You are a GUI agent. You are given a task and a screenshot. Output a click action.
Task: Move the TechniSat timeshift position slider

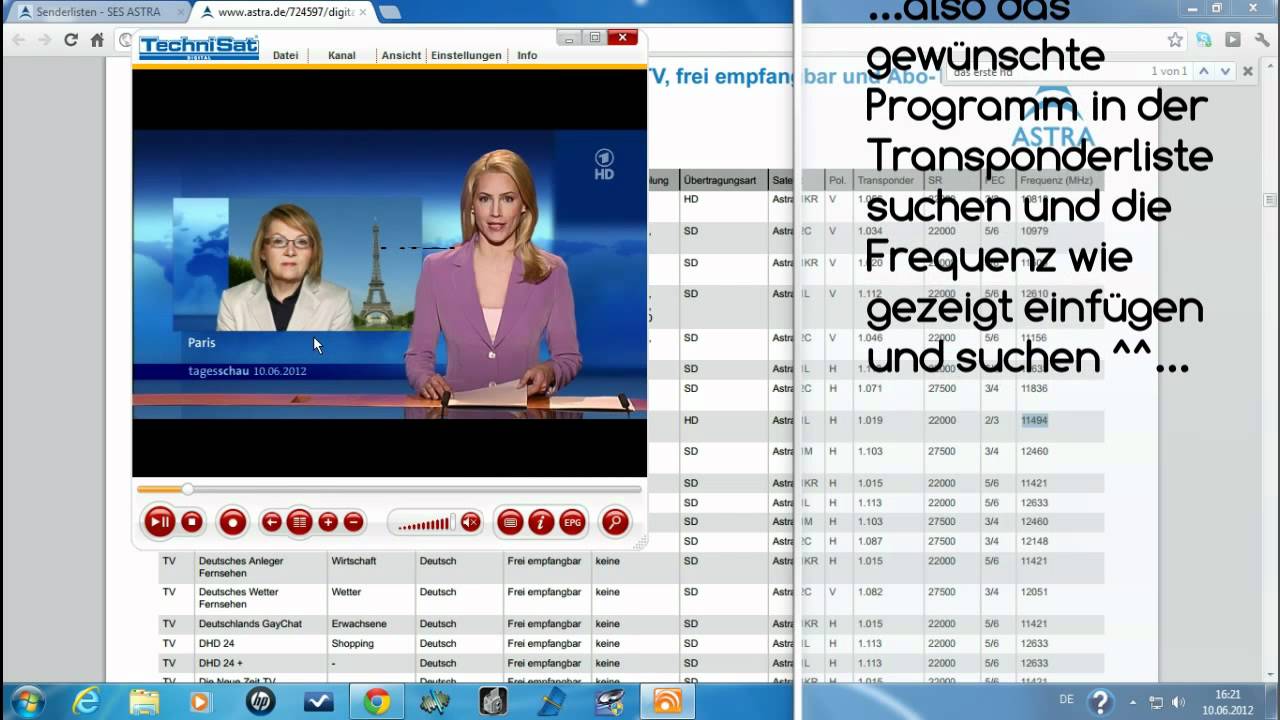pyautogui.click(x=187, y=489)
